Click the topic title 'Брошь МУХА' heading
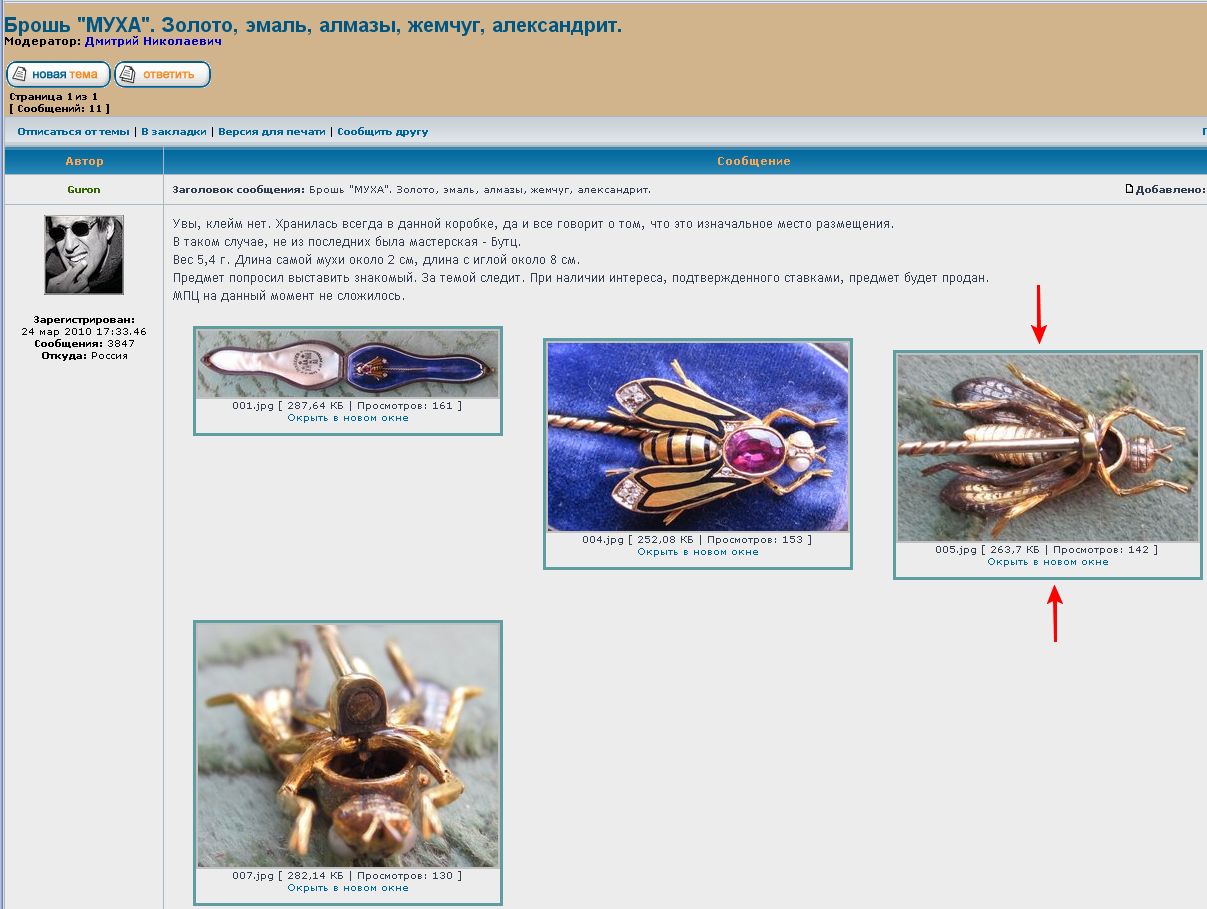1207x909 pixels. tap(312, 25)
